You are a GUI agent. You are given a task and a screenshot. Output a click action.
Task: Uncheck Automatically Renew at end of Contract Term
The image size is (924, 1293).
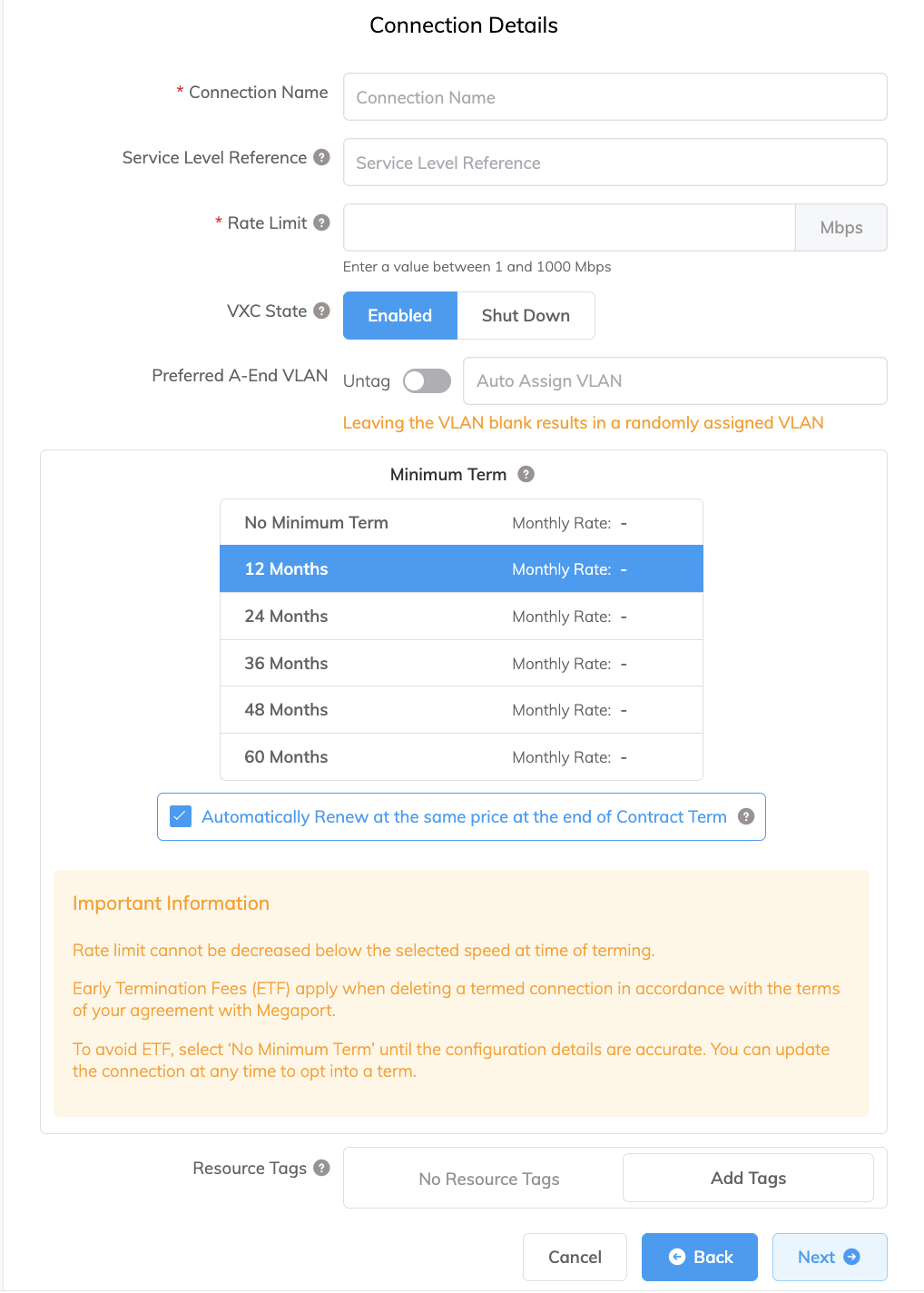click(x=181, y=816)
